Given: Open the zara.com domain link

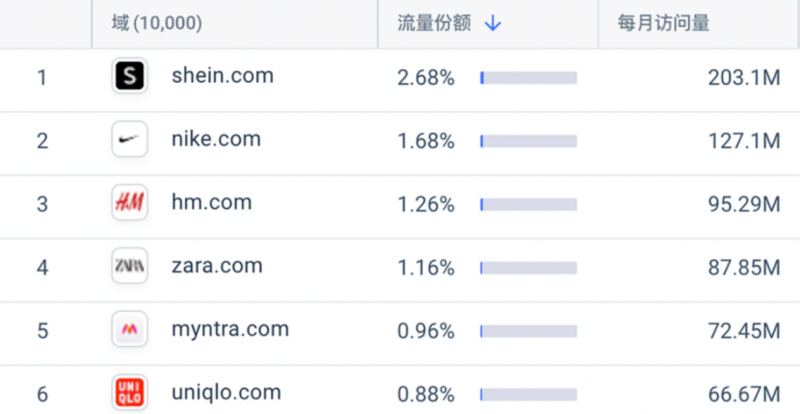Looking at the screenshot, I should click(x=217, y=266).
